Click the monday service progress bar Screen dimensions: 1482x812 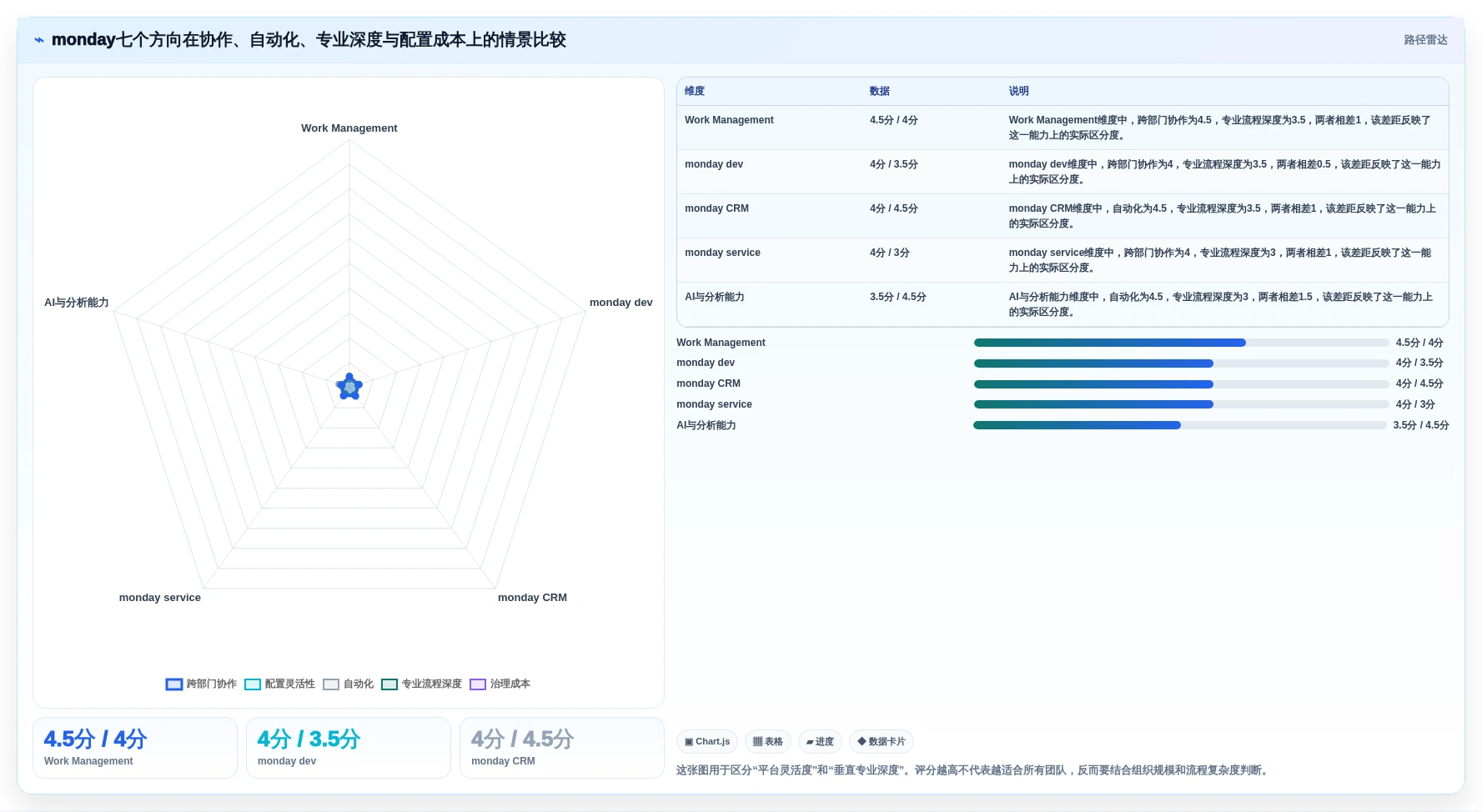(x=1182, y=404)
